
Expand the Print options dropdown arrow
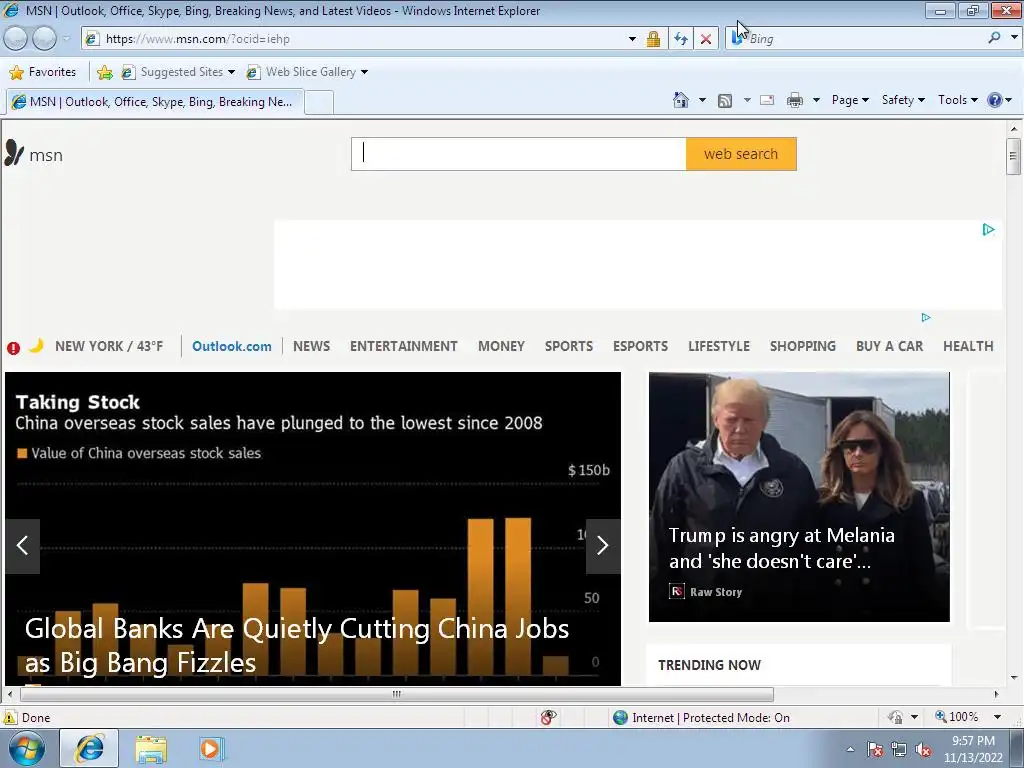pos(816,100)
